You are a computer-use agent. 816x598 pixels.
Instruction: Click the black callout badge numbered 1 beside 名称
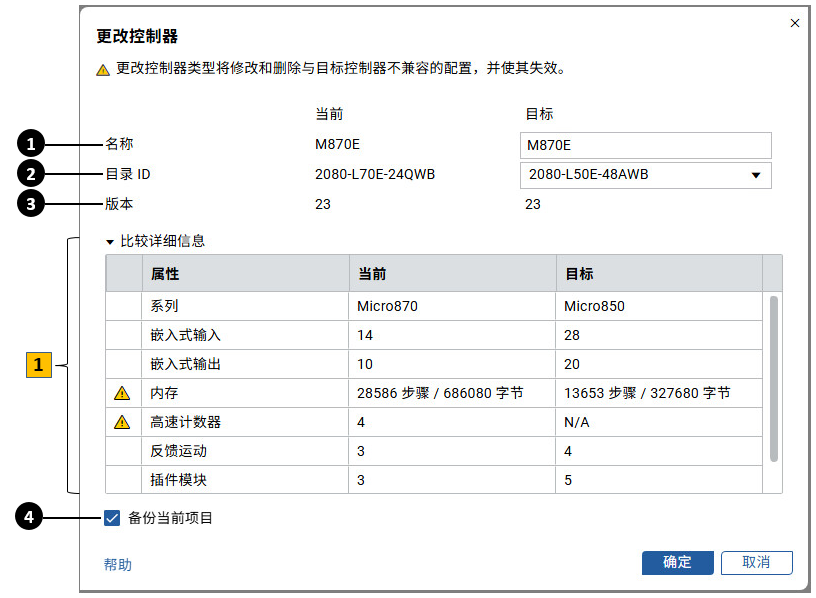[x=32, y=143]
